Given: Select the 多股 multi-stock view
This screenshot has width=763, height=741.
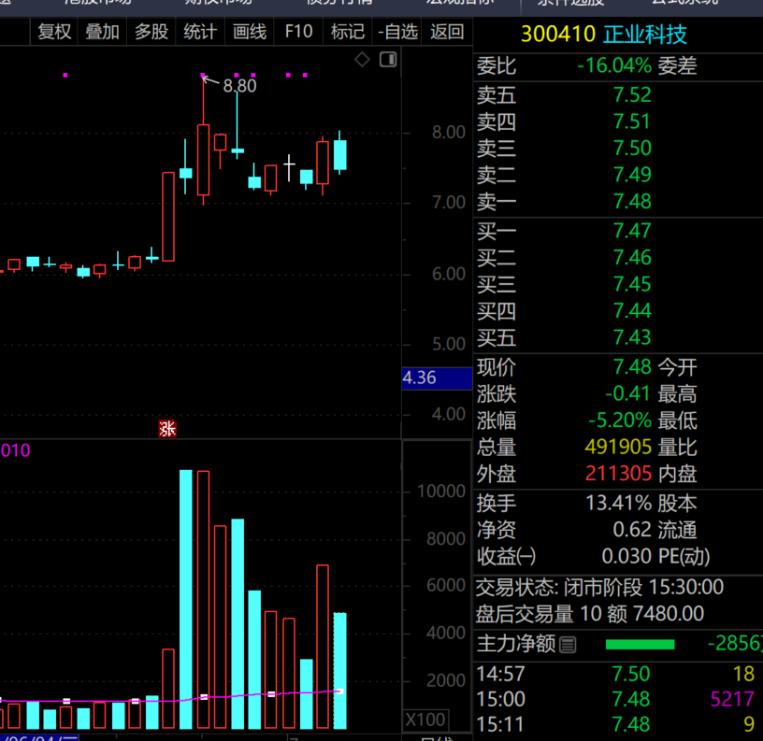Looking at the screenshot, I should tap(151, 32).
